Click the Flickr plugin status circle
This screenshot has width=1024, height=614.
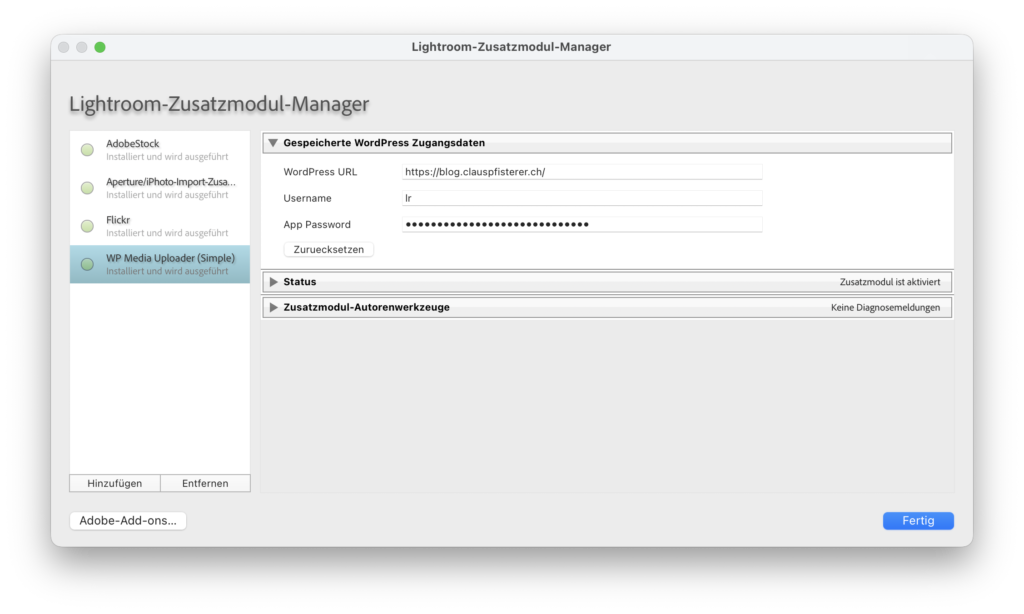pyautogui.click(x=87, y=226)
